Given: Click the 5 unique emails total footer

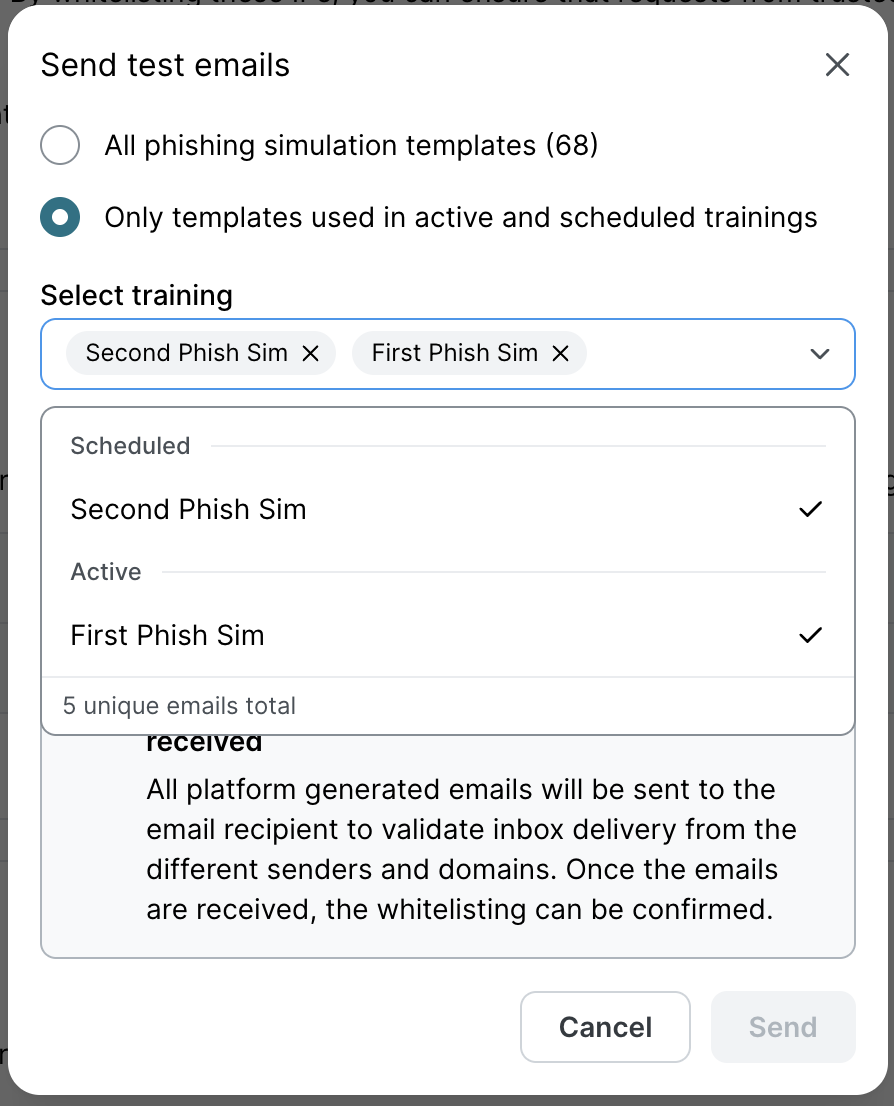Looking at the screenshot, I should point(180,706).
